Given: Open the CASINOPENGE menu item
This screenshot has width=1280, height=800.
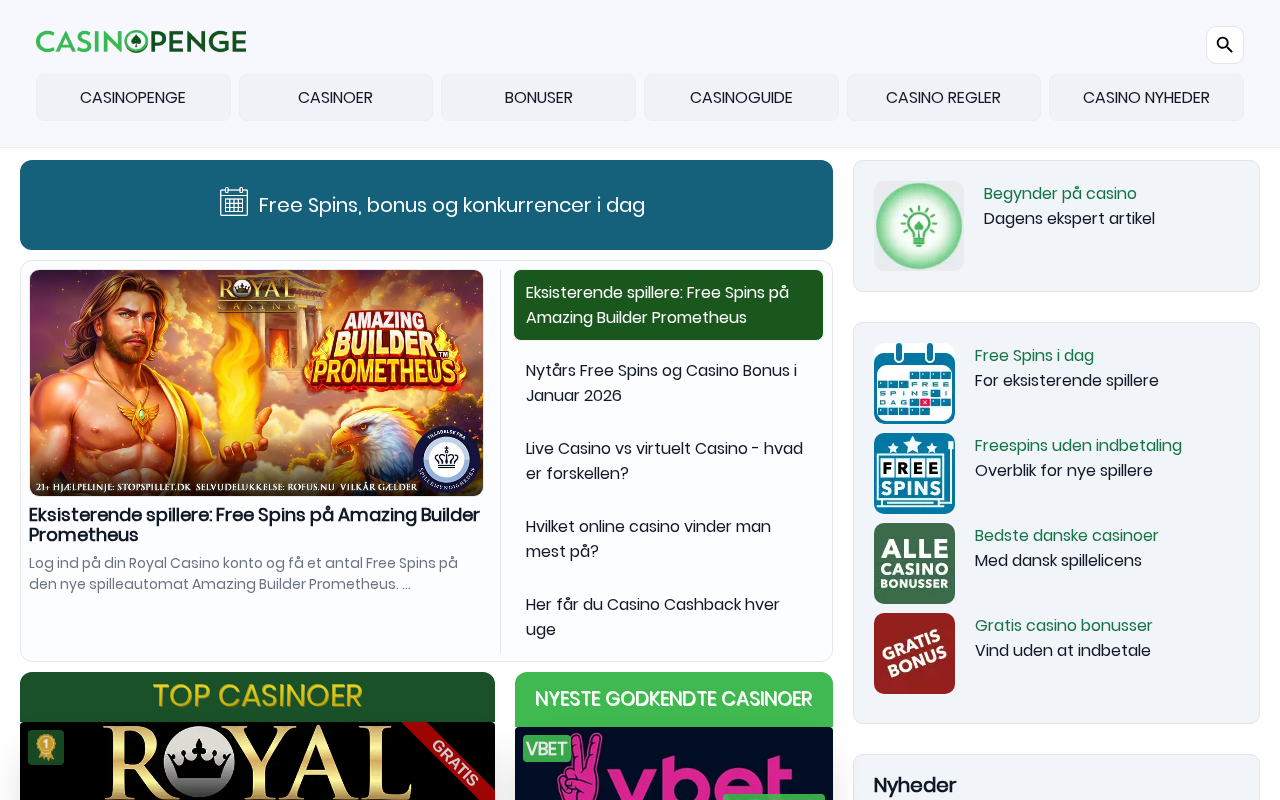Looking at the screenshot, I should pyautogui.click(x=133, y=97).
